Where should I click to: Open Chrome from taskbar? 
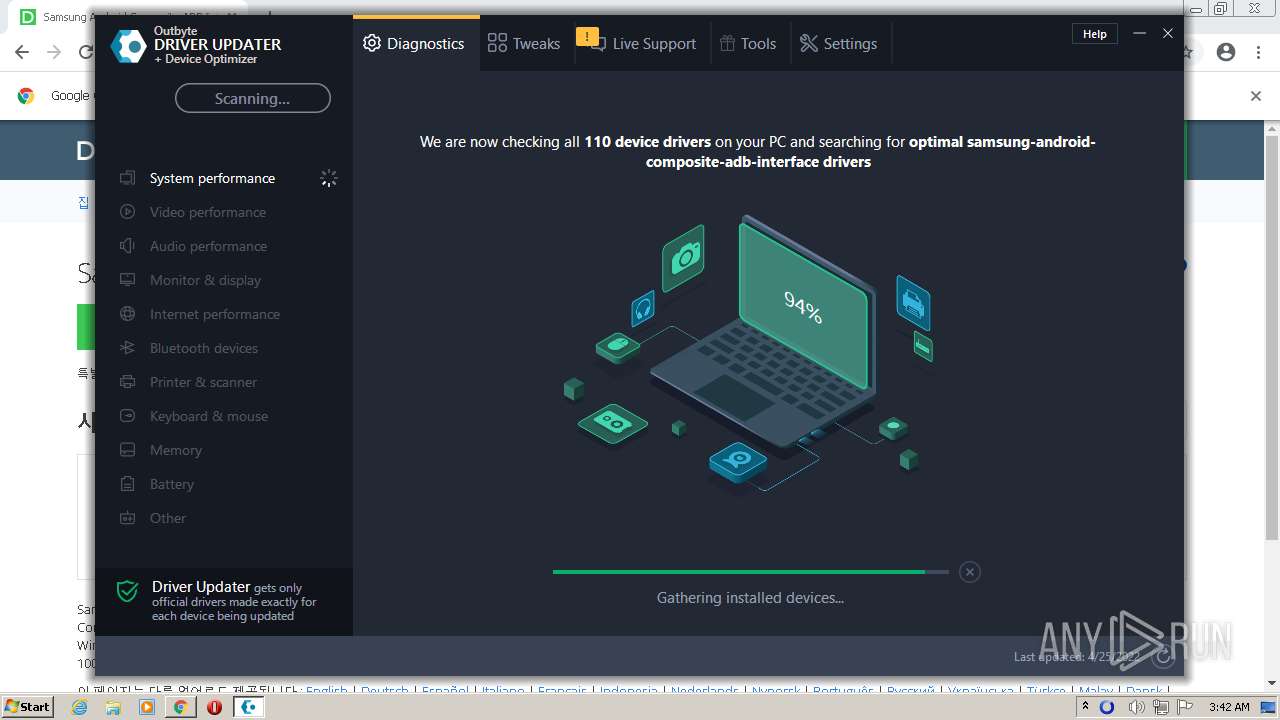tap(180, 707)
